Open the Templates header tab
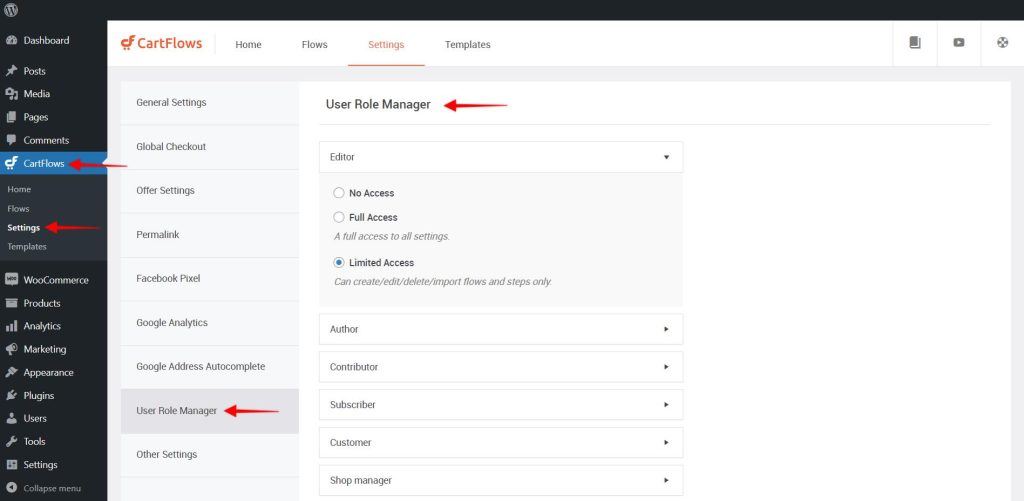The height and width of the screenshot is (501, 1024). coord(468,44)
